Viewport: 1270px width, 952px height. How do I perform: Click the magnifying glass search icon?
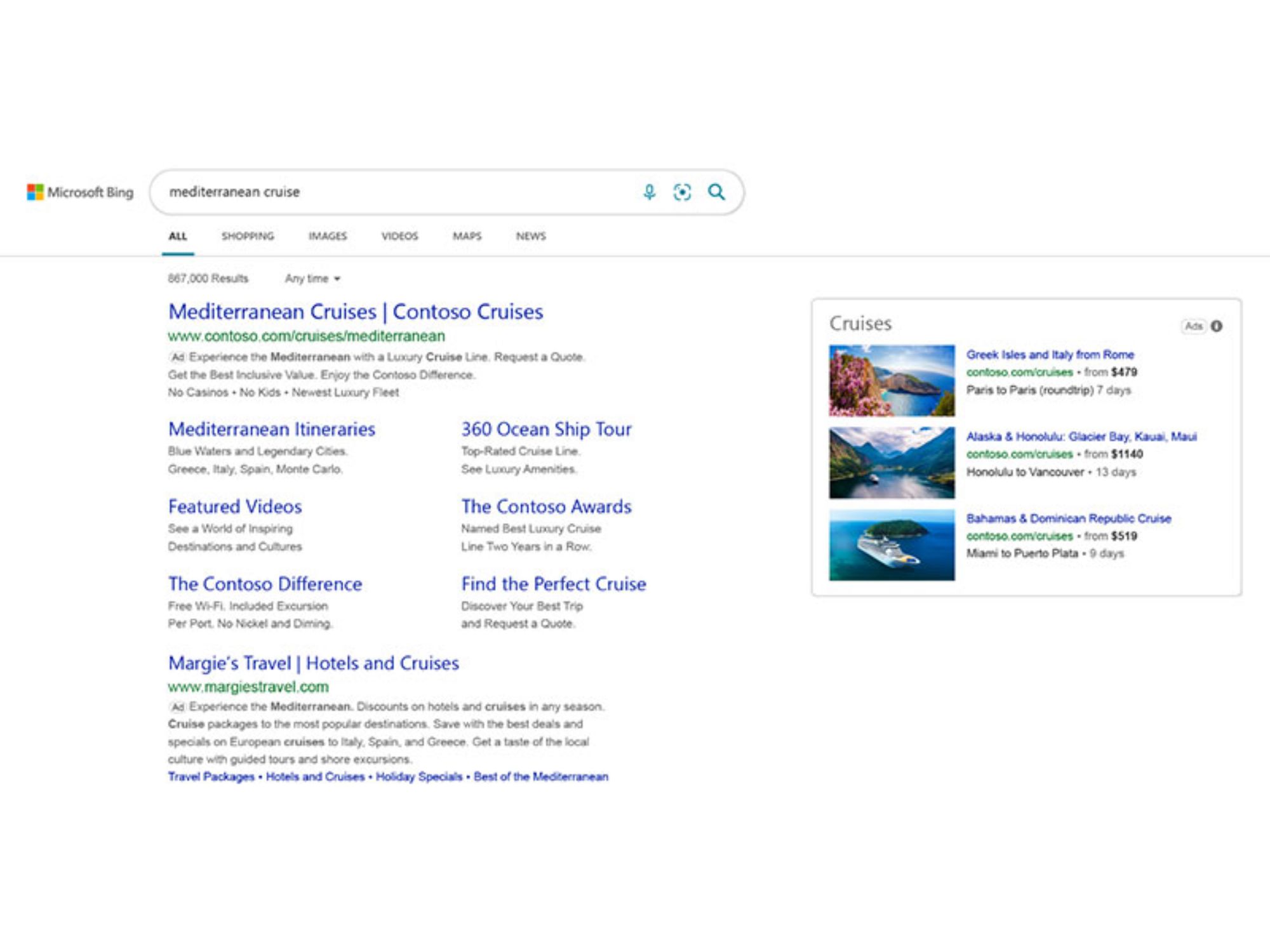coord(716,192)
